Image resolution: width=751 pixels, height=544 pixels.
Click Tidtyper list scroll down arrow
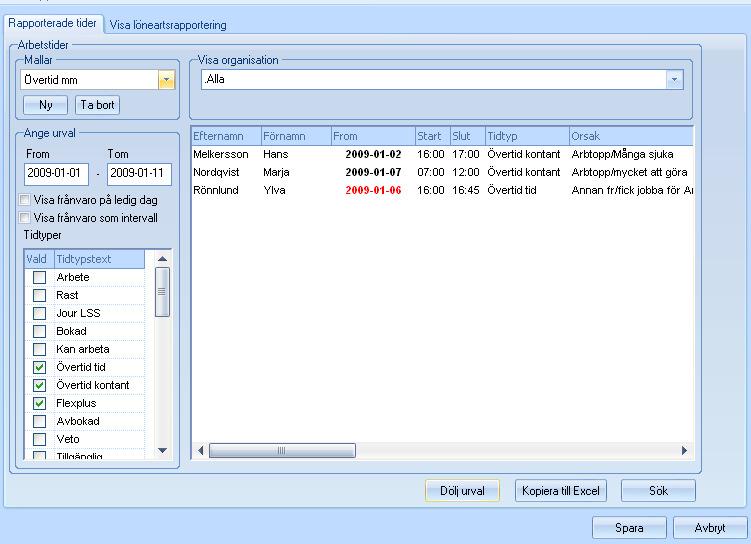click(162, 450)
